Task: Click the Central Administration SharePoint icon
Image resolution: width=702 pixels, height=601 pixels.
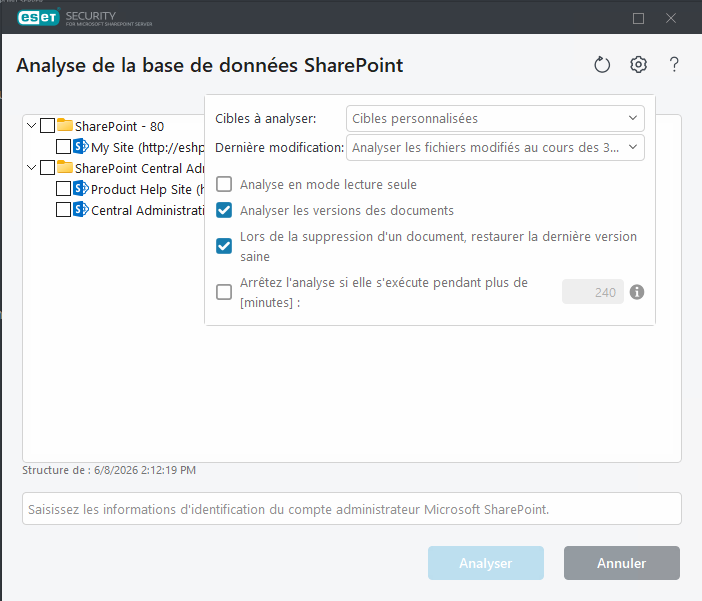Action: pyautogui.click(x=81, y=209)
